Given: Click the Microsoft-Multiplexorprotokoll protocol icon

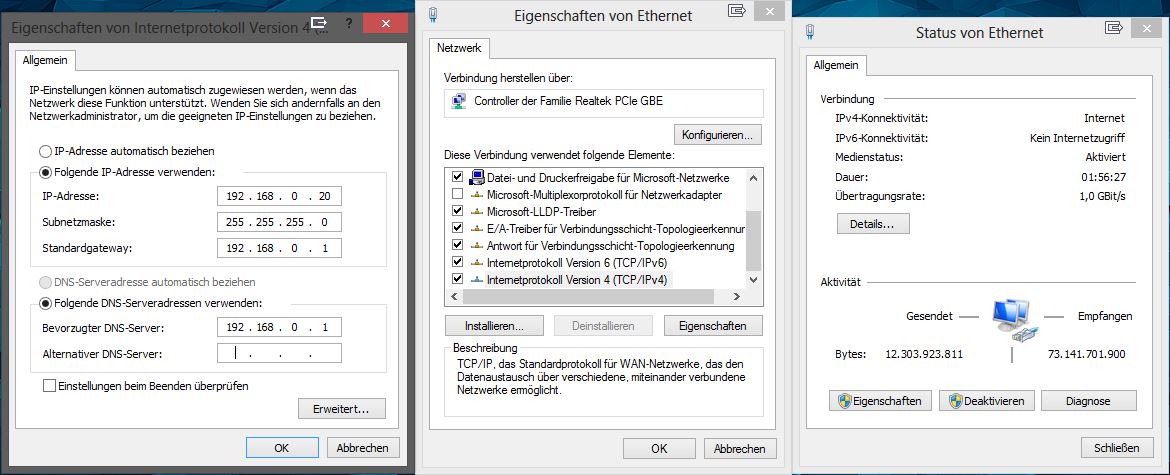Looking at the screenshot, I should (x=476, y=195).
